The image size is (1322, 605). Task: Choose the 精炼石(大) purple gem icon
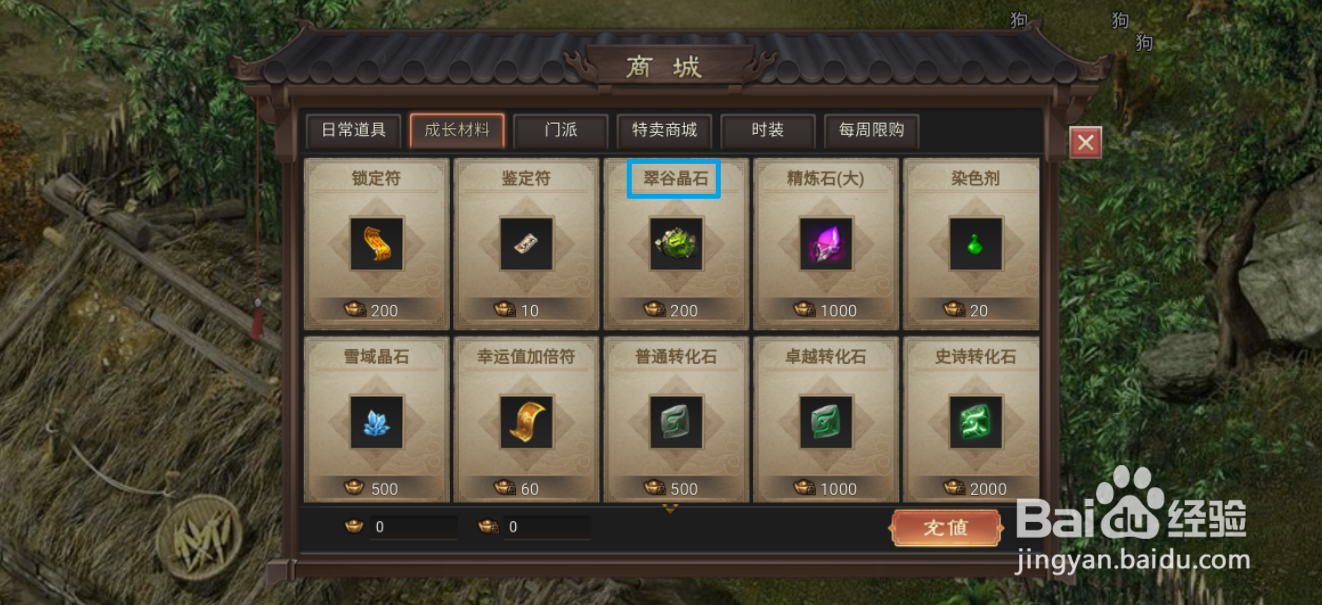pos(826,244)
